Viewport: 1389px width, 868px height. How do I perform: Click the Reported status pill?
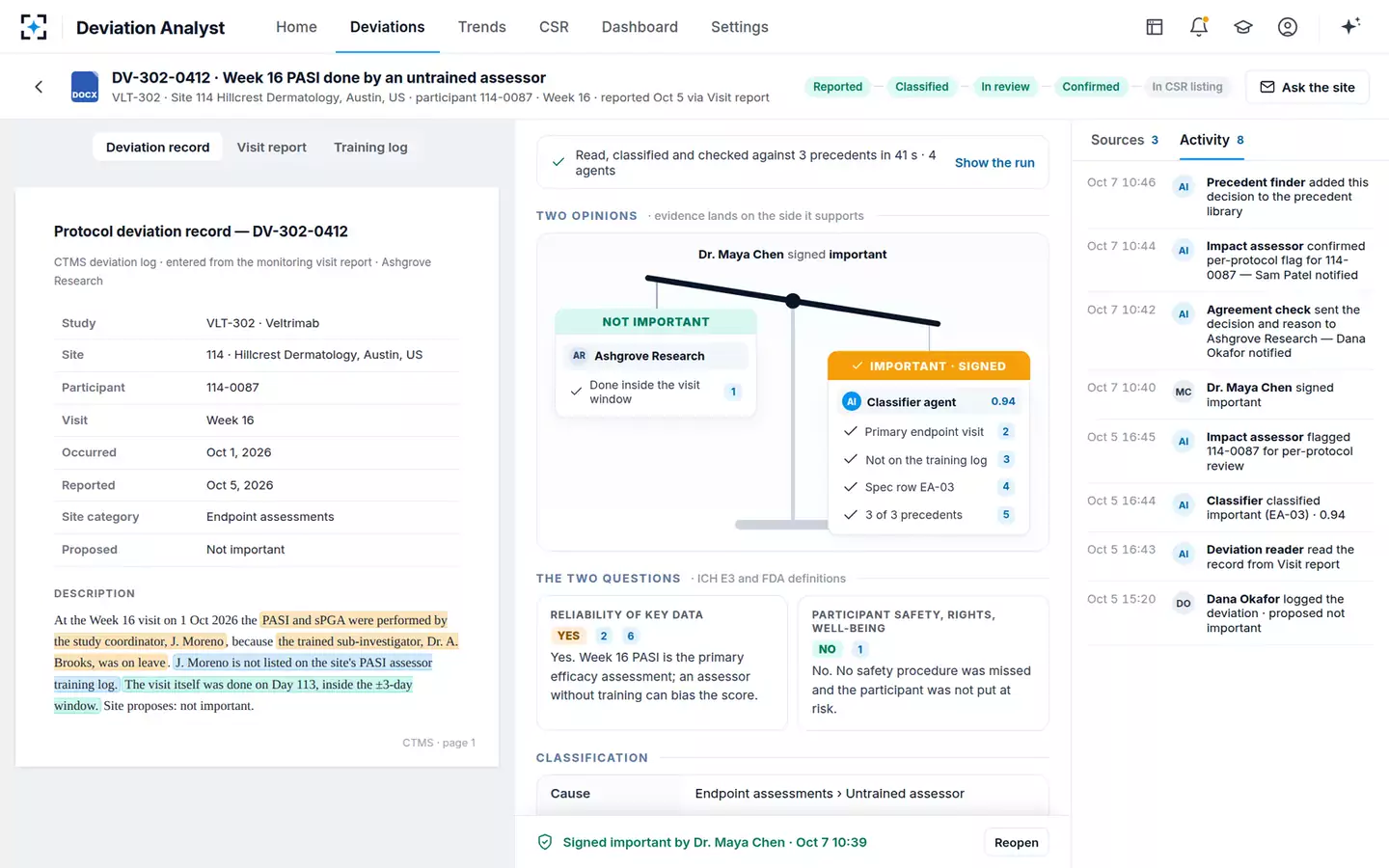coord(837,87)
